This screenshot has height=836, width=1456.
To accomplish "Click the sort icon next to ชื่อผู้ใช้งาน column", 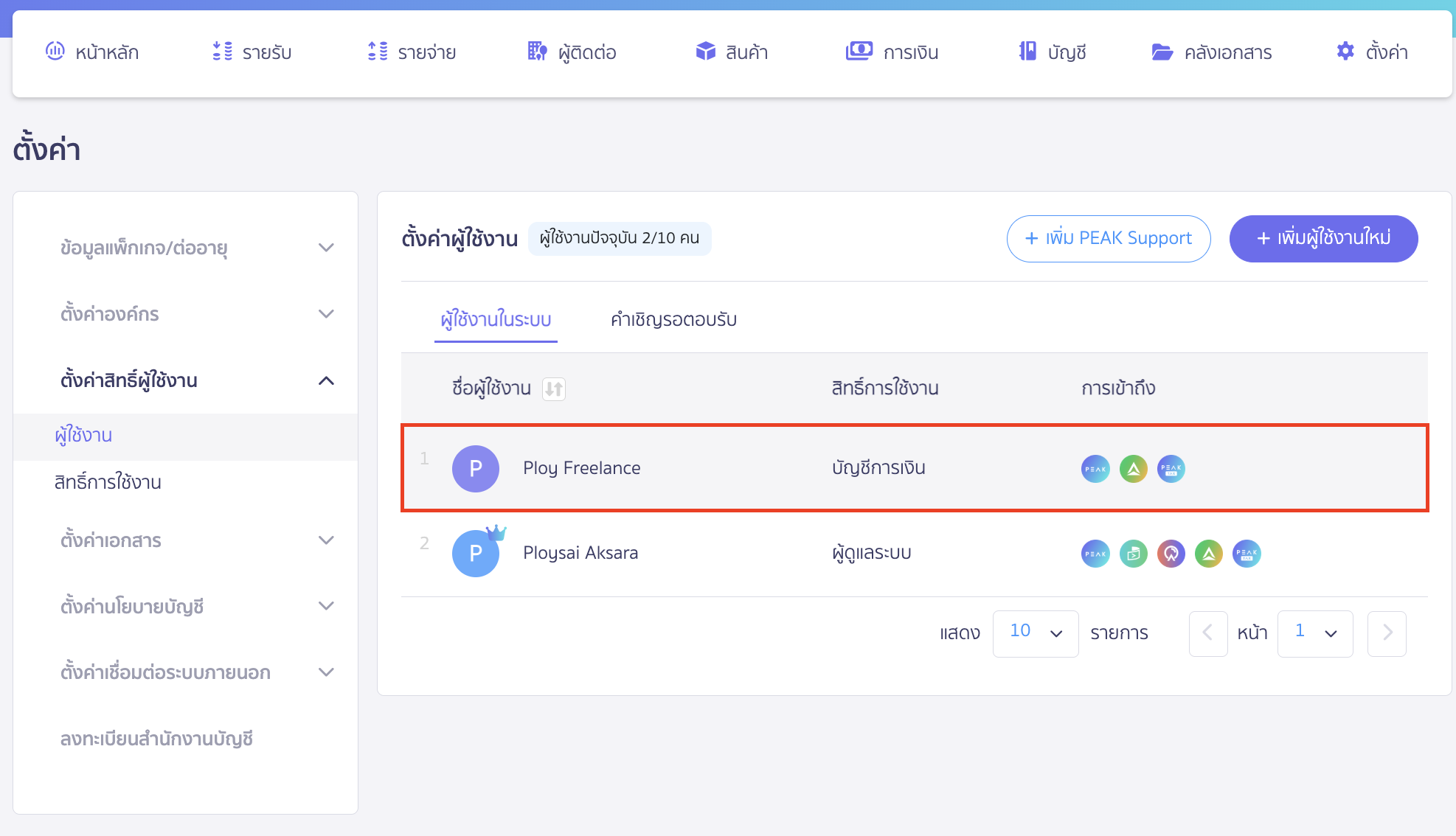I will (x=555, y=389).
